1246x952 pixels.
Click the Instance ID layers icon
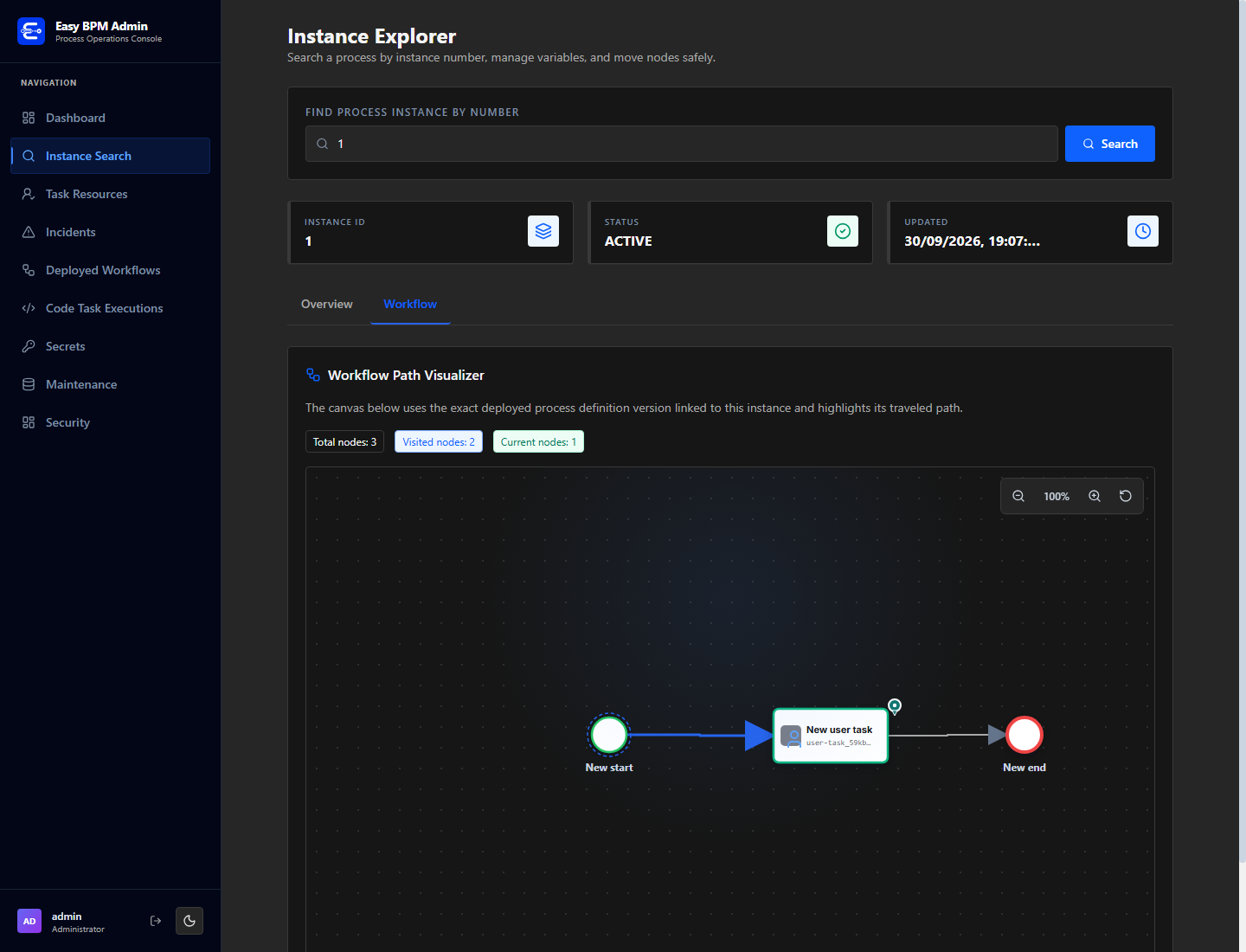coord(543,231)
